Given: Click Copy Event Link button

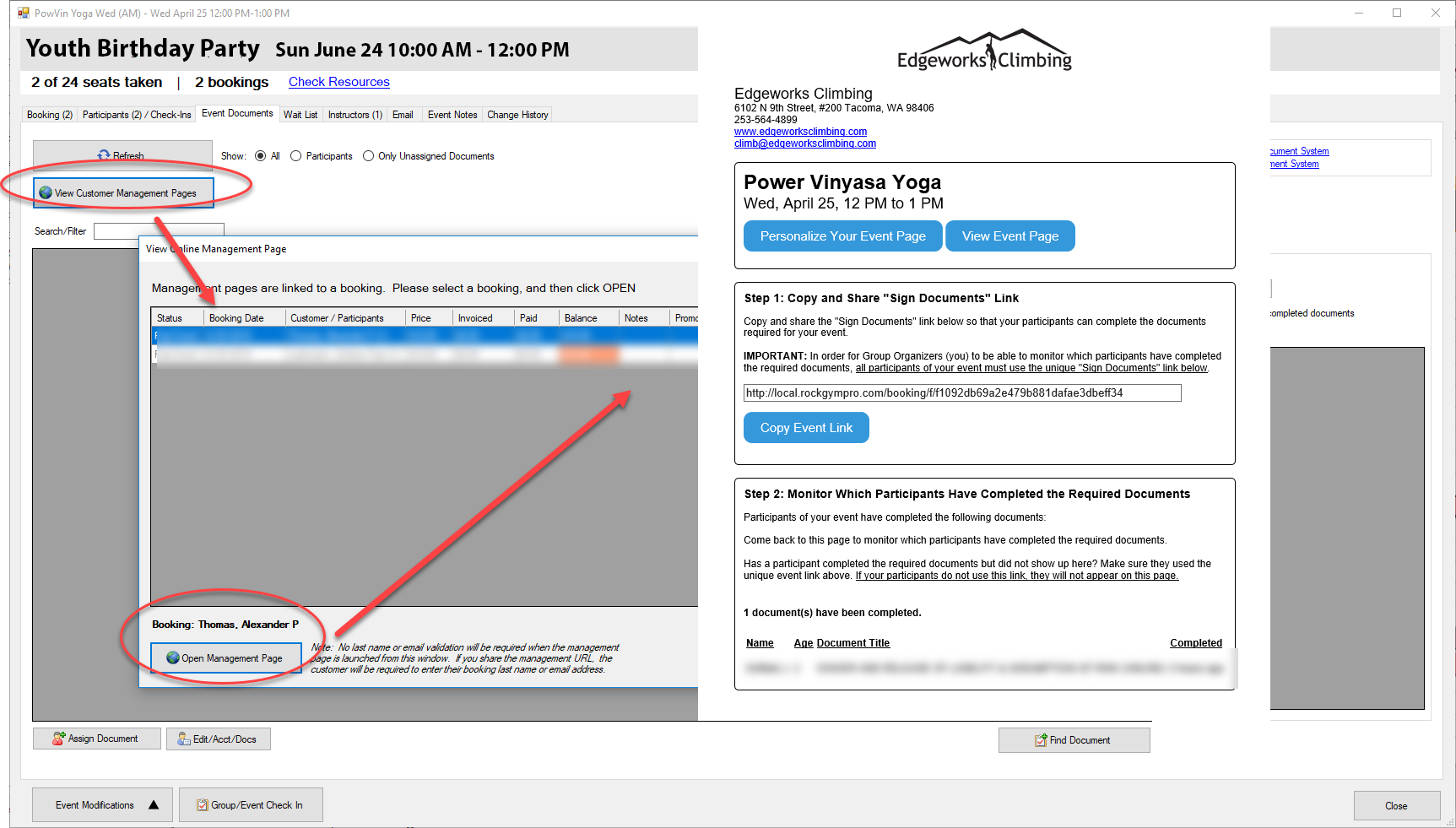Looking at the screenshot, I should [x=806, y=428].
